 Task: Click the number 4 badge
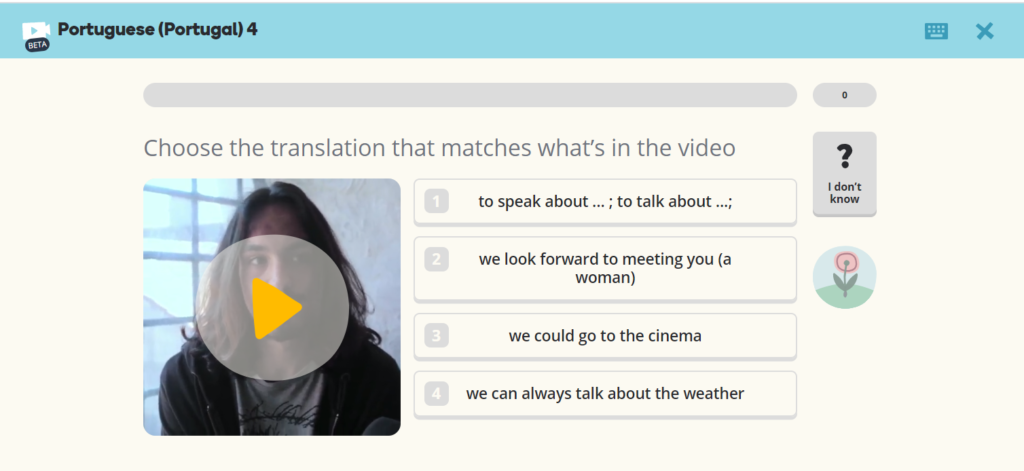(x=436, y=394)
